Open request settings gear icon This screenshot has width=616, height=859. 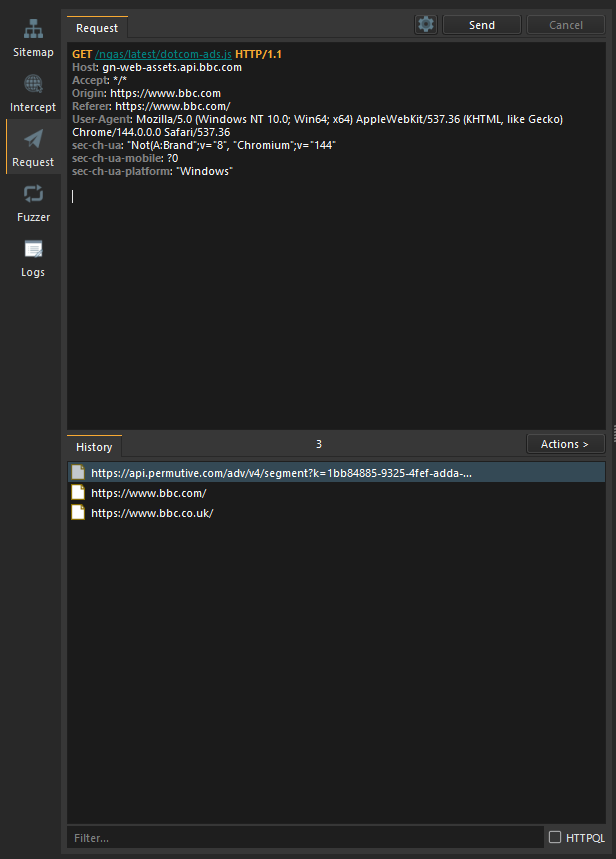pos(426,25)
